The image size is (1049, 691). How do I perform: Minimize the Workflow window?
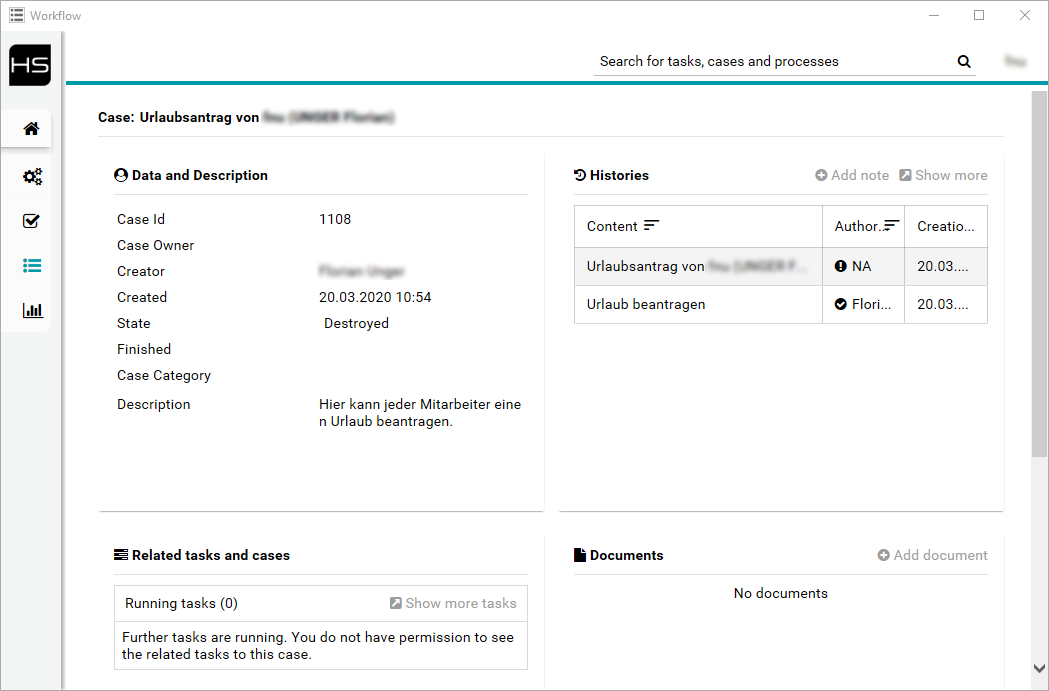click(934, 15)
